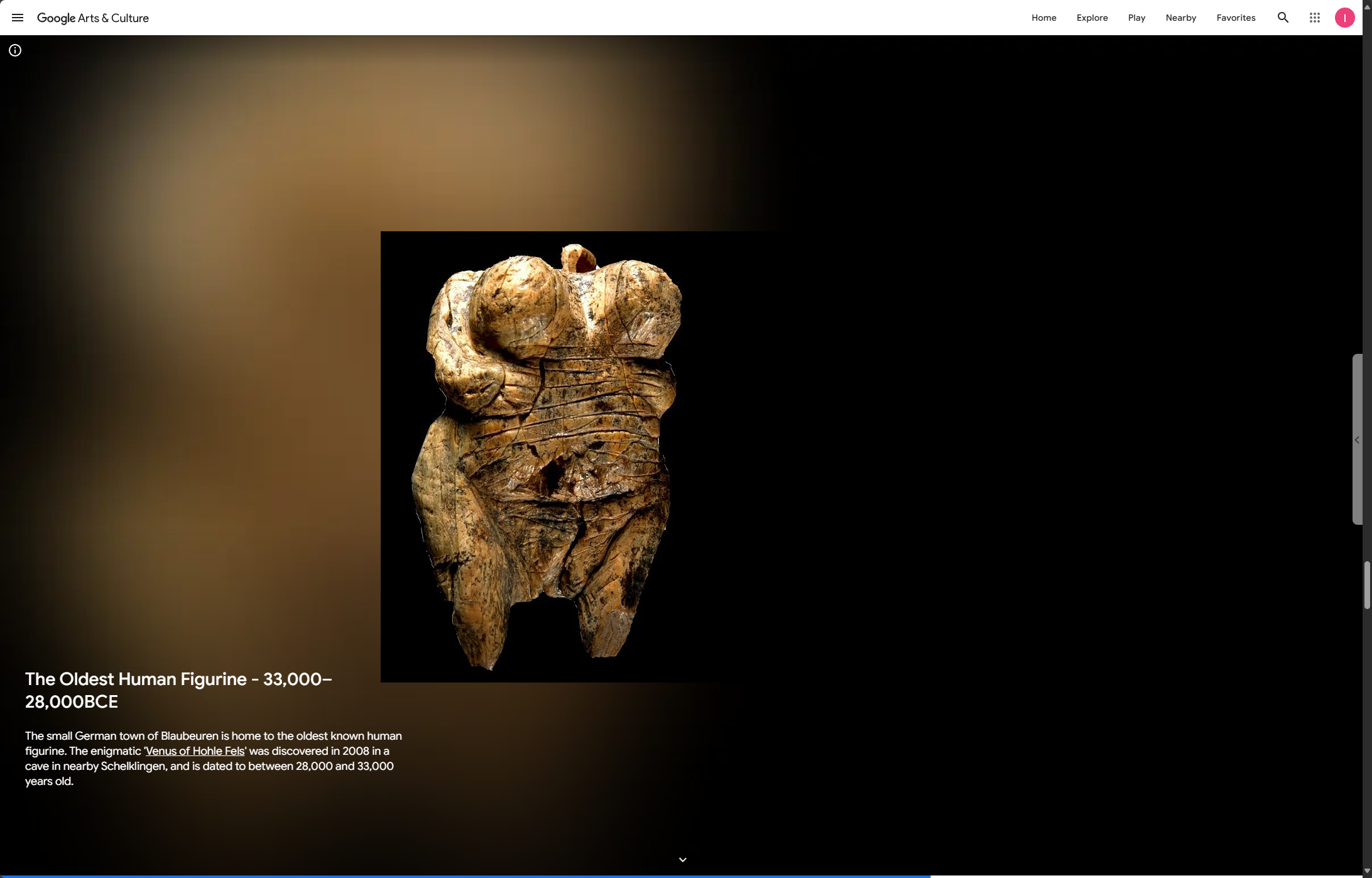Click the Google Arts & Culture logo
The height and width of the screenshot is (878, 1372).
click(x=93, y=18)
